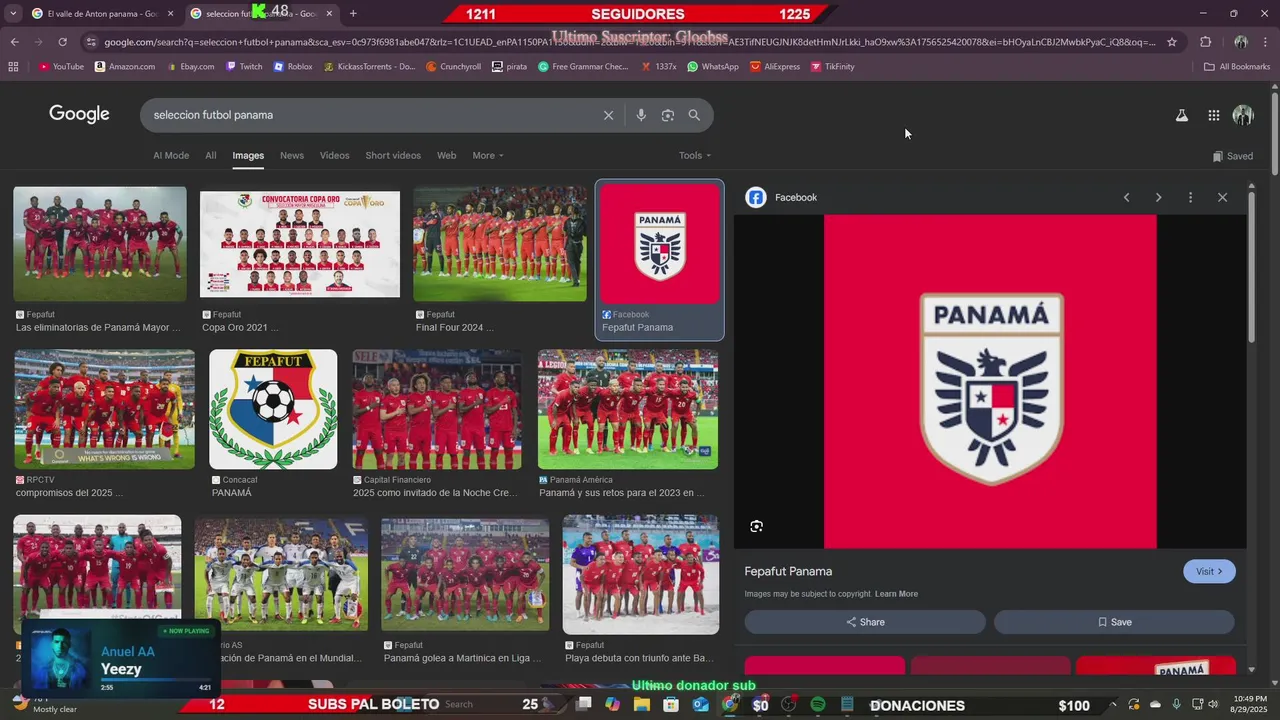Open Crunchyroll bookmark
This screenshot has width=1280, height=720.
453,67
